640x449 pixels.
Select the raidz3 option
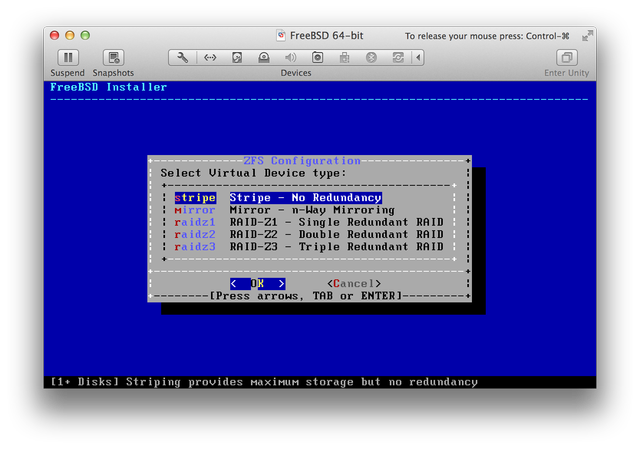(195, 247)
